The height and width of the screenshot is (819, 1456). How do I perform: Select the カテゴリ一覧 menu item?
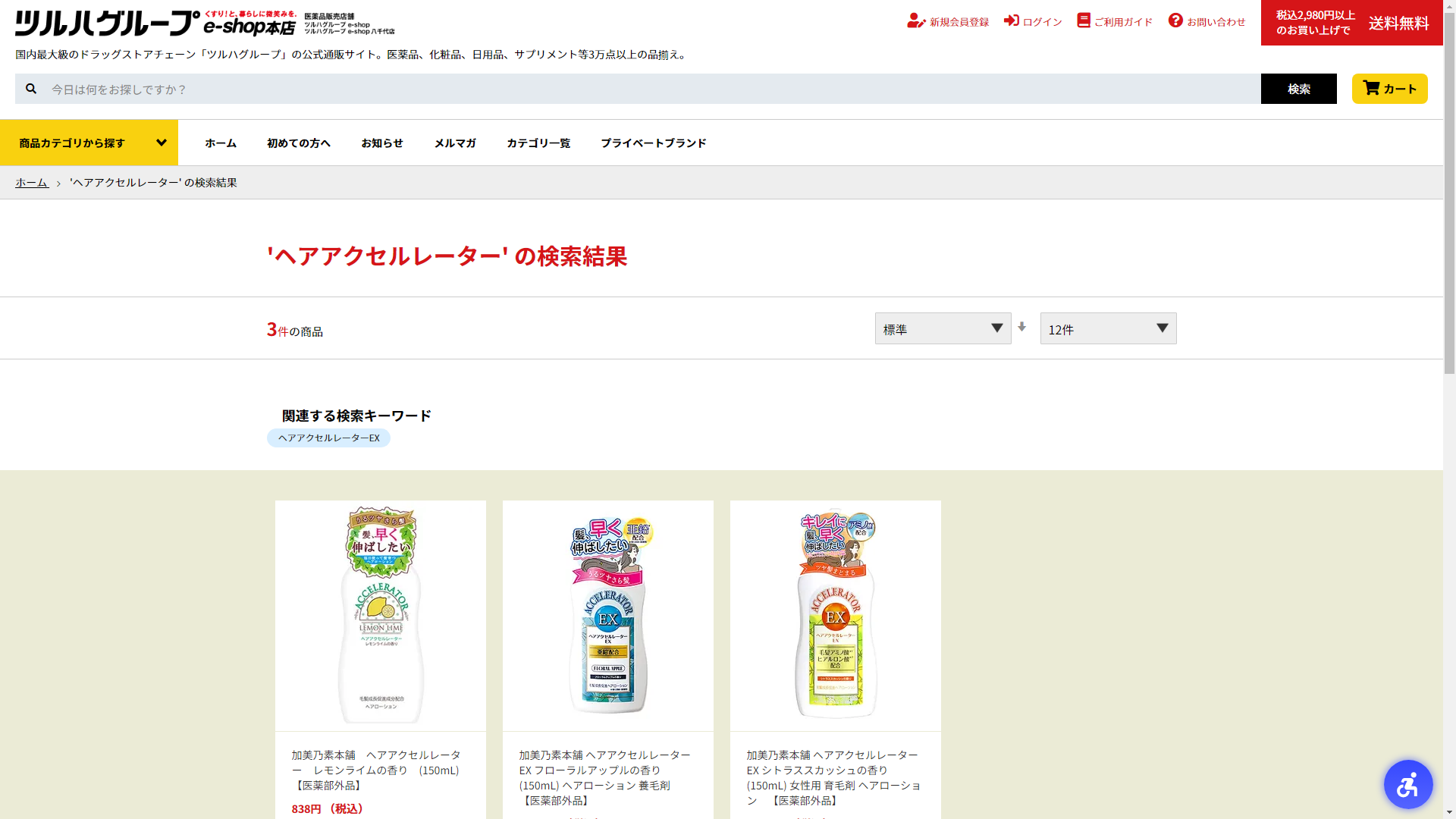click(538, 143)
